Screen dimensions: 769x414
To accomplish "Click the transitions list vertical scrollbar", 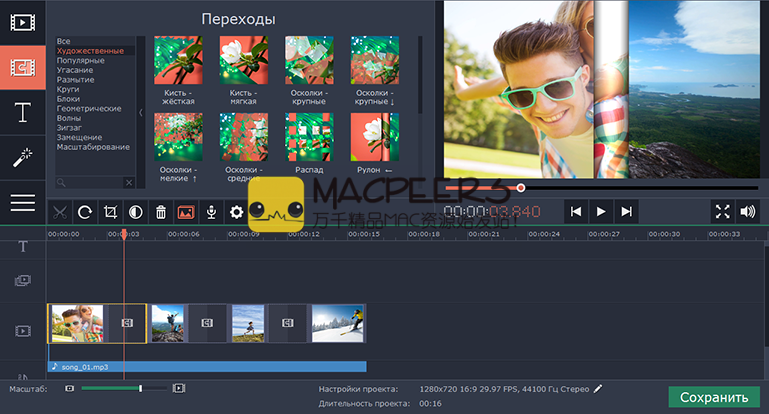I will point(420,75).
